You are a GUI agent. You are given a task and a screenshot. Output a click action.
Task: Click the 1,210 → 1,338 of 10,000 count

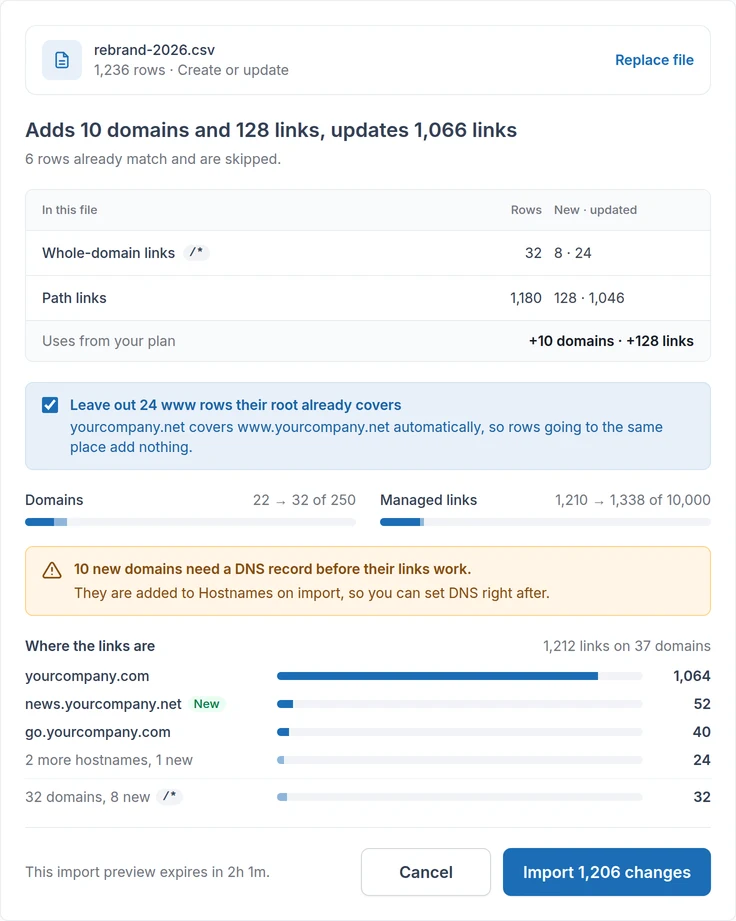(x=633, y=500)
